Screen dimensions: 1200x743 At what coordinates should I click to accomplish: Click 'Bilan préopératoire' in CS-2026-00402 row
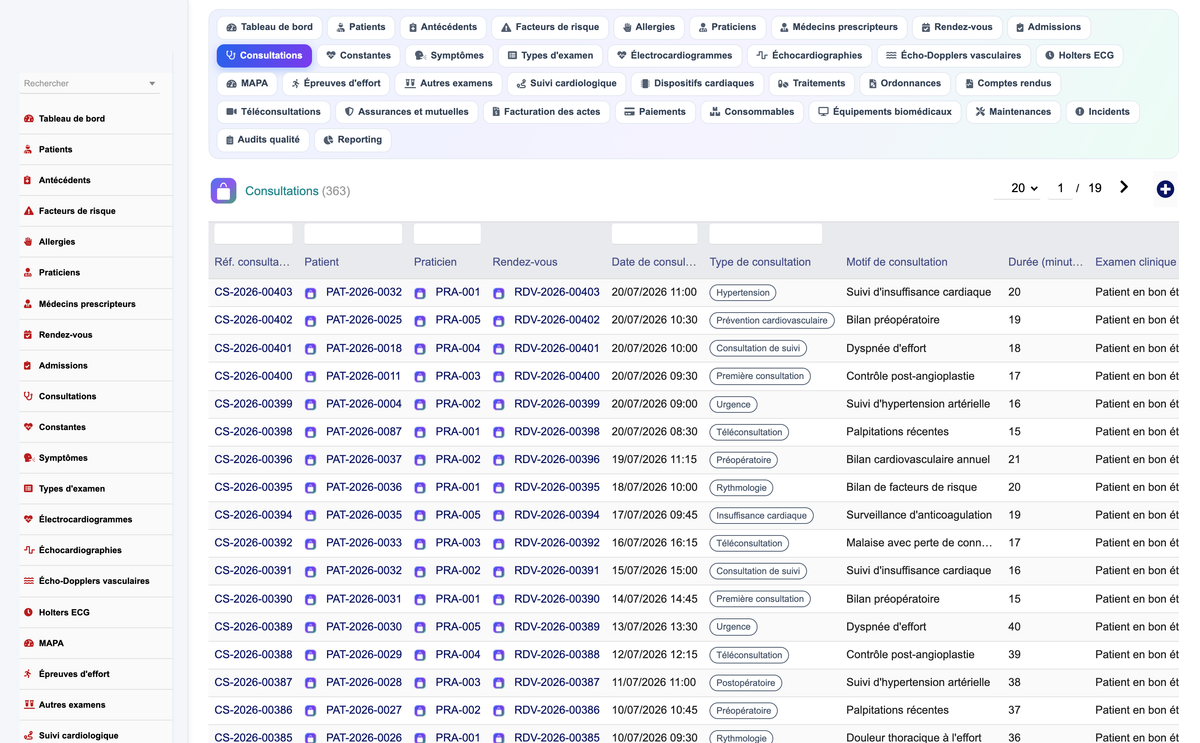coord(893,320)
